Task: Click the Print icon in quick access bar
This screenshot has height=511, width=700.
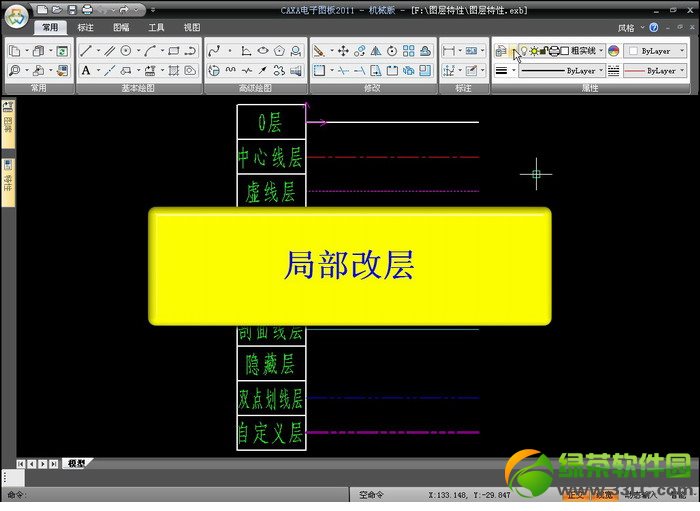Action: click(87, 9)
